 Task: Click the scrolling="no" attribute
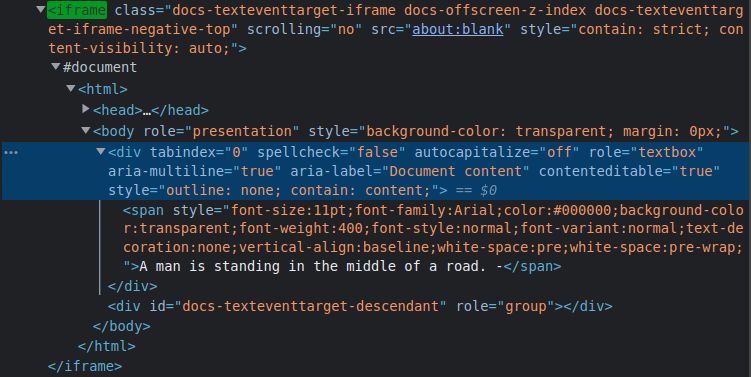[x=304, y=29]
